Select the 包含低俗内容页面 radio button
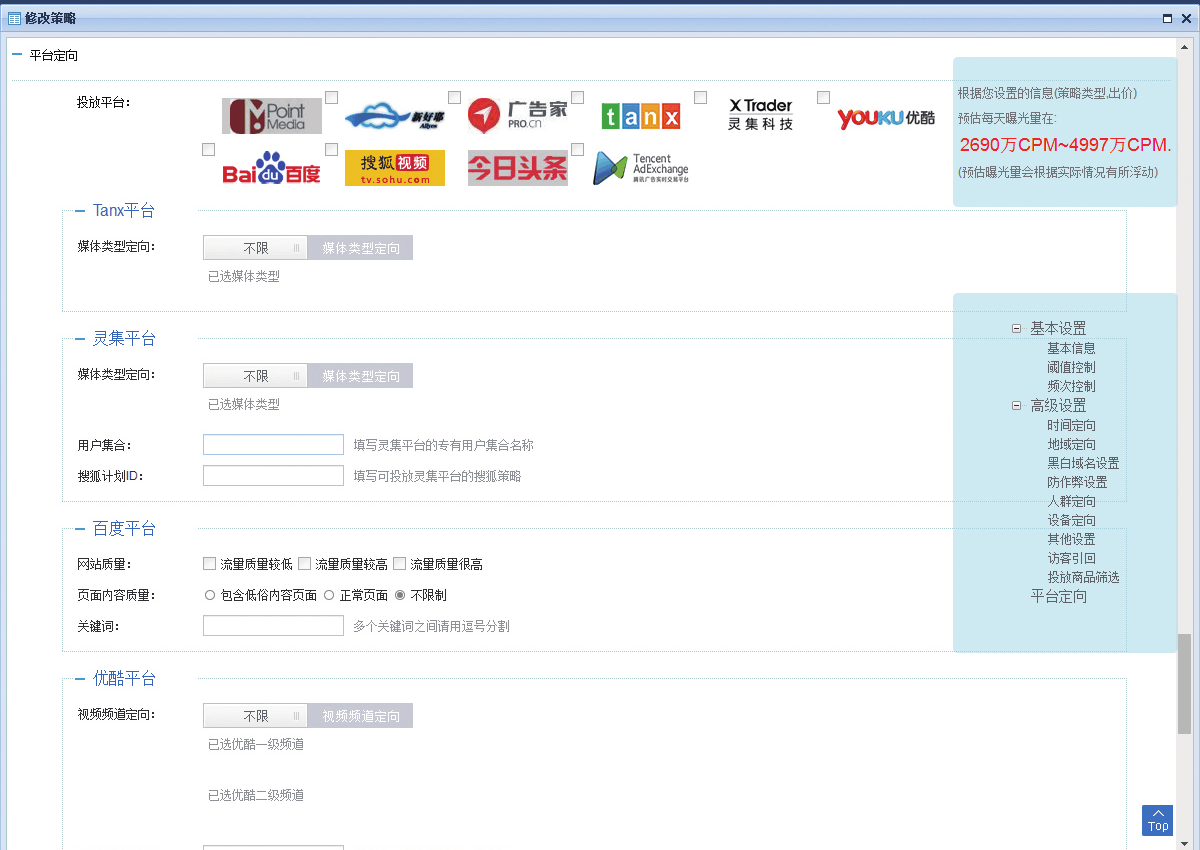 point(210,595)
